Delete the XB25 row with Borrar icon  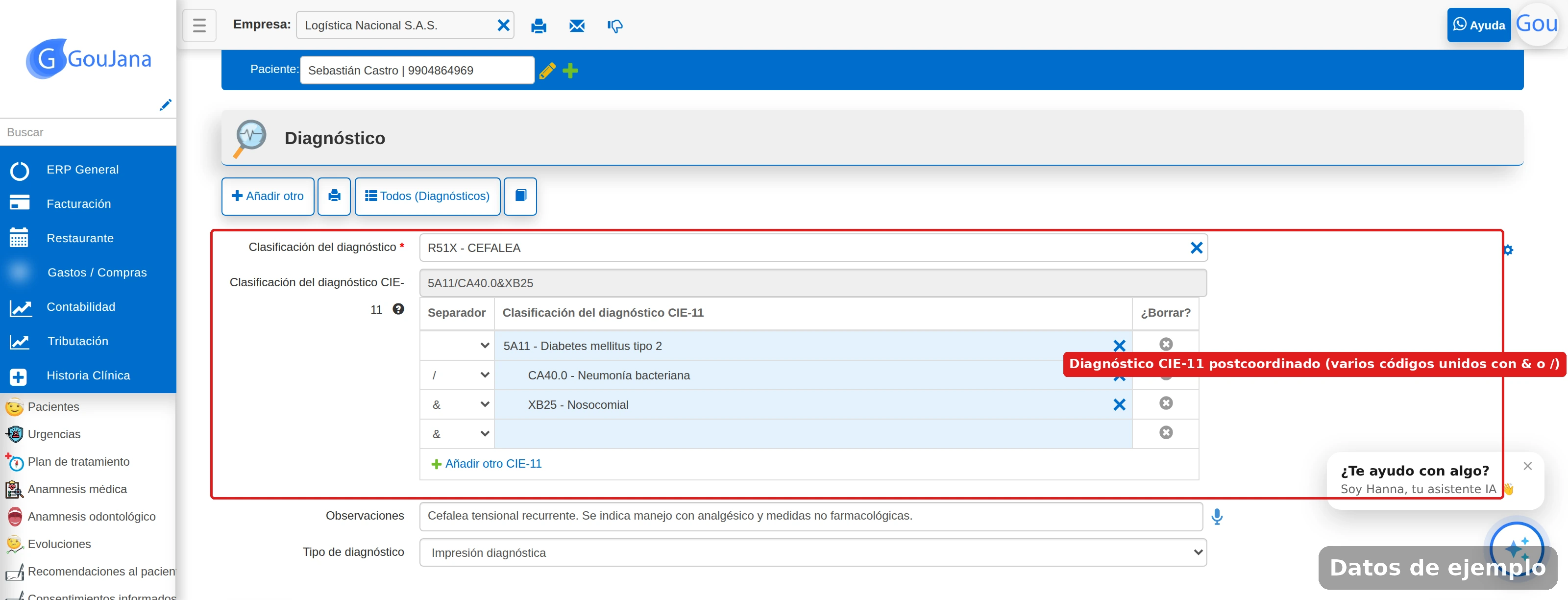click(1166, 403)
